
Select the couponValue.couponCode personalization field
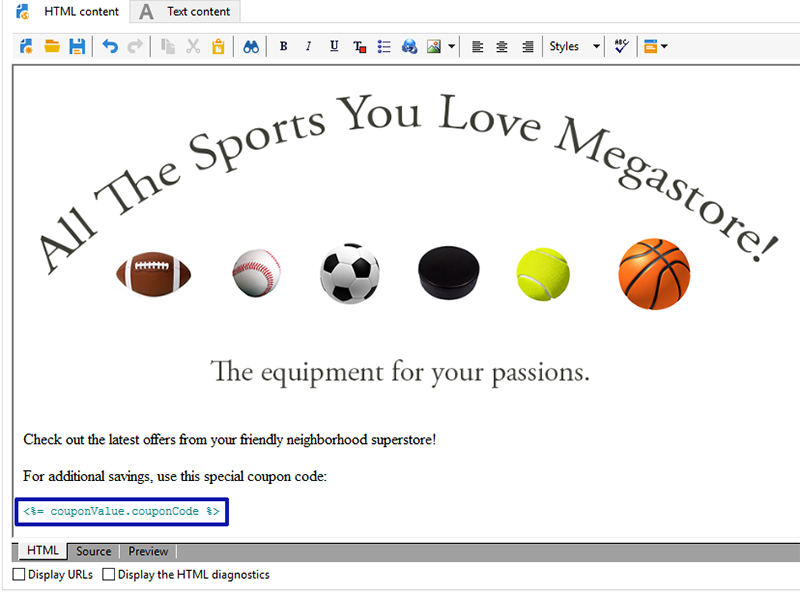[121, 511]
